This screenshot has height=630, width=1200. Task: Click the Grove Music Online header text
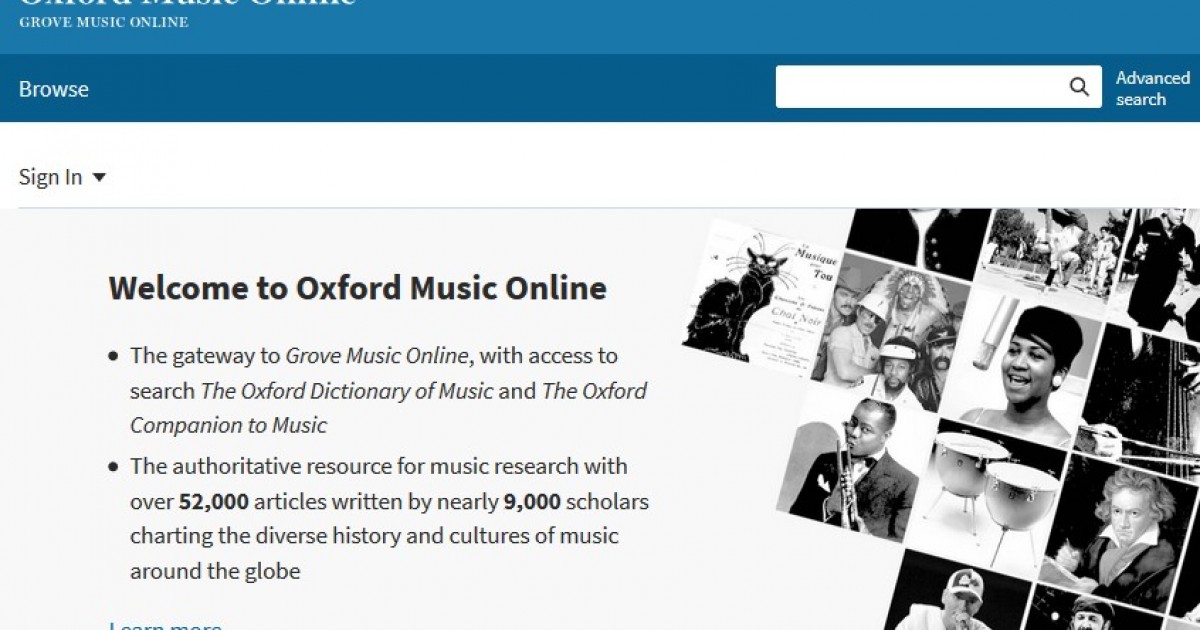(104, 22)
